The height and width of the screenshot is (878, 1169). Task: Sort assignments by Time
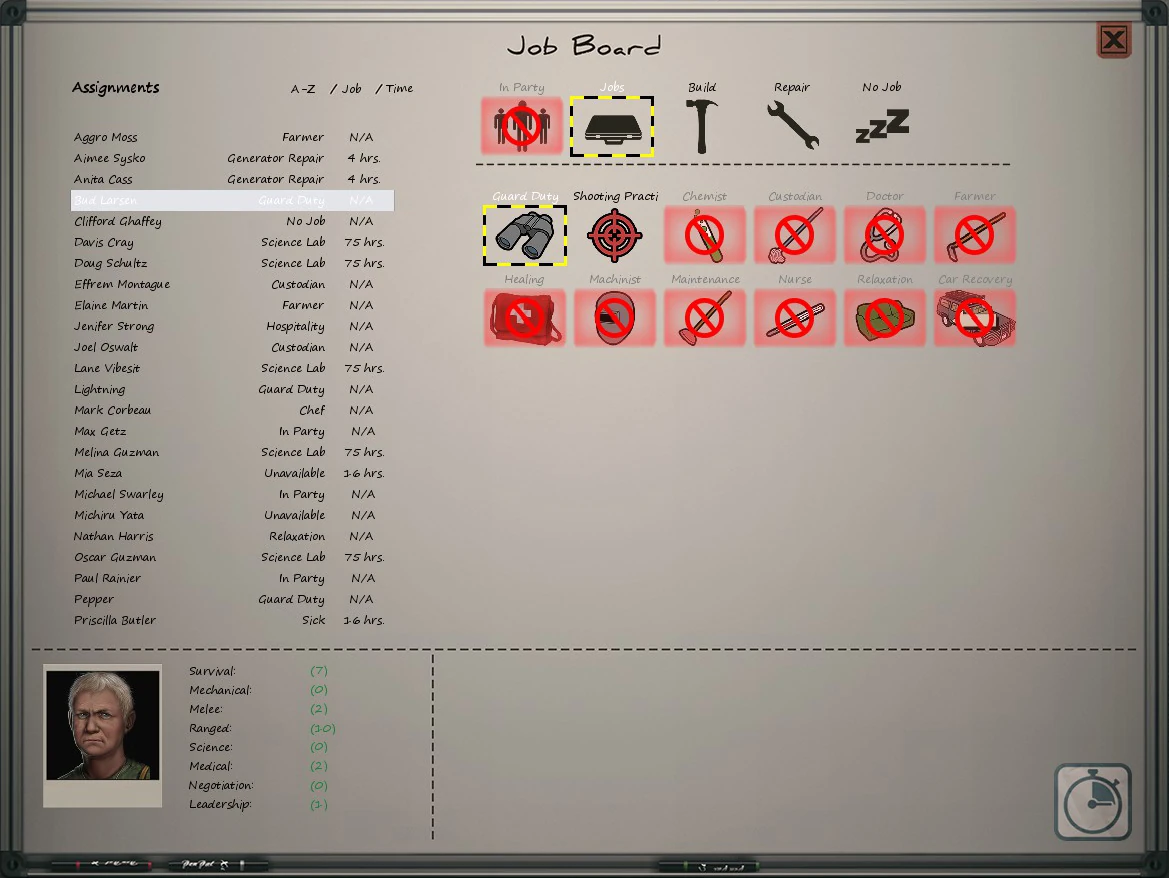[x=399, y=89]
